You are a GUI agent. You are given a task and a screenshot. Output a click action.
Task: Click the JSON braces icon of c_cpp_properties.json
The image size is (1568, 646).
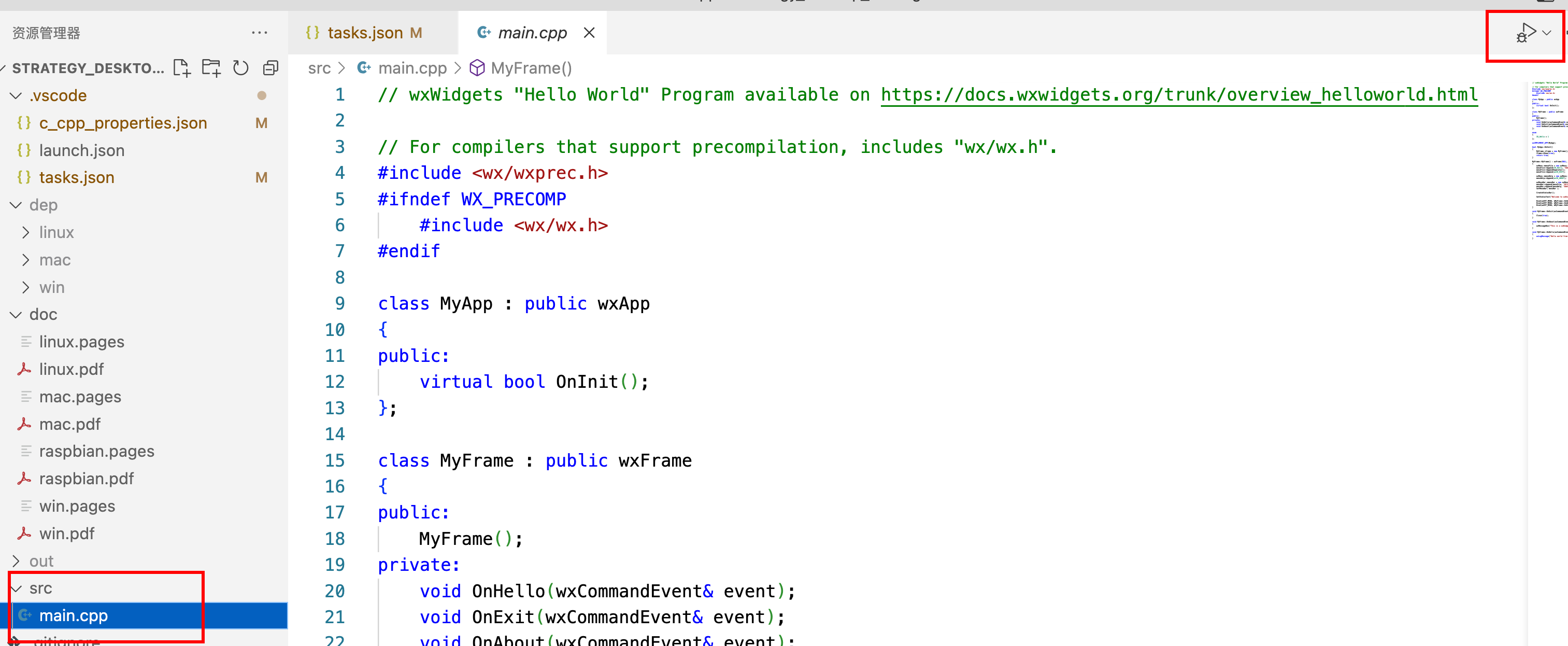point(24,122)
